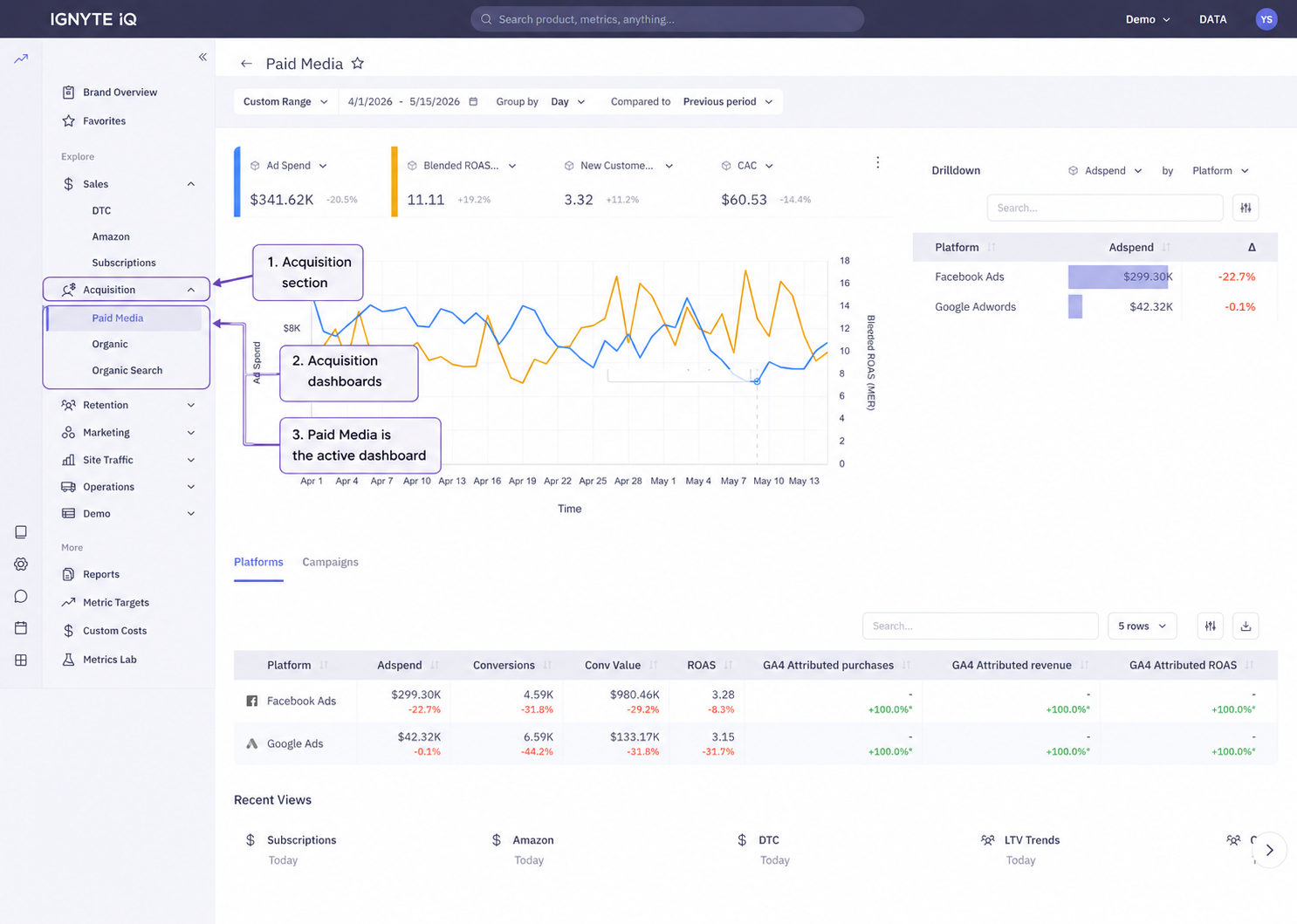This screenshot has width=1297, height=924.
Task: Switch to the Campaigns tab
Action: coord(330,562)
